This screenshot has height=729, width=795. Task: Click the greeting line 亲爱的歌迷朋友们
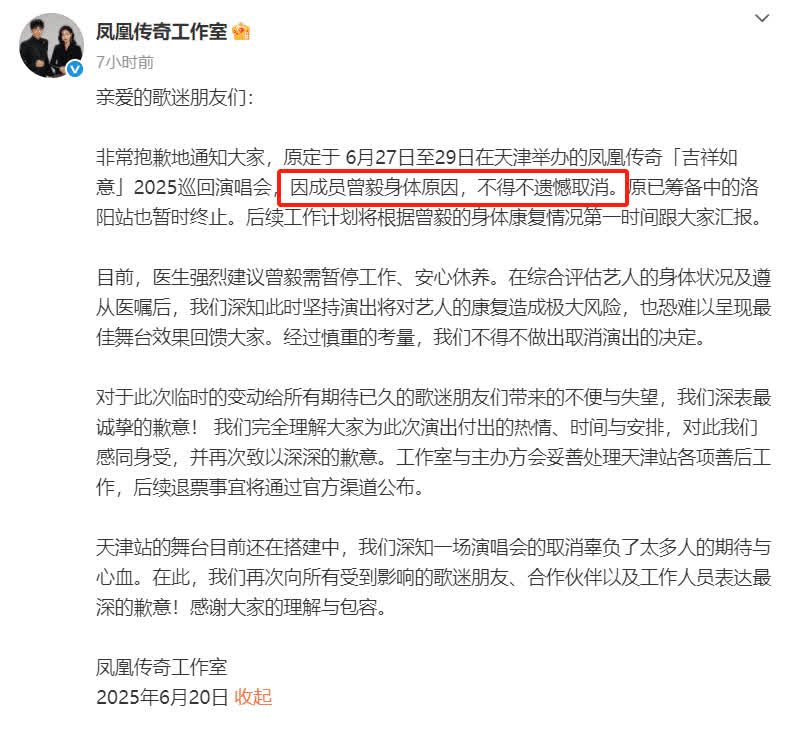pyautogui.click(x=175, y=97)
